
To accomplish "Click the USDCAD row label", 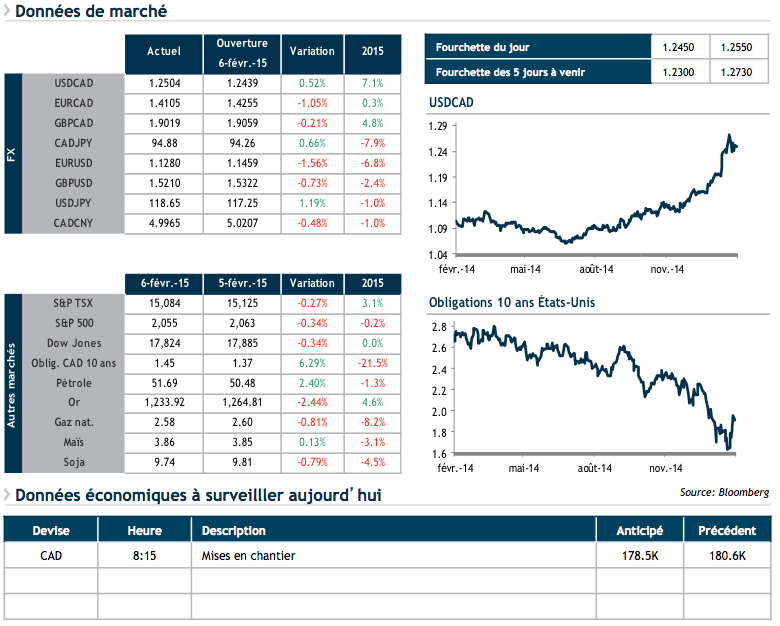I will 74,83.
